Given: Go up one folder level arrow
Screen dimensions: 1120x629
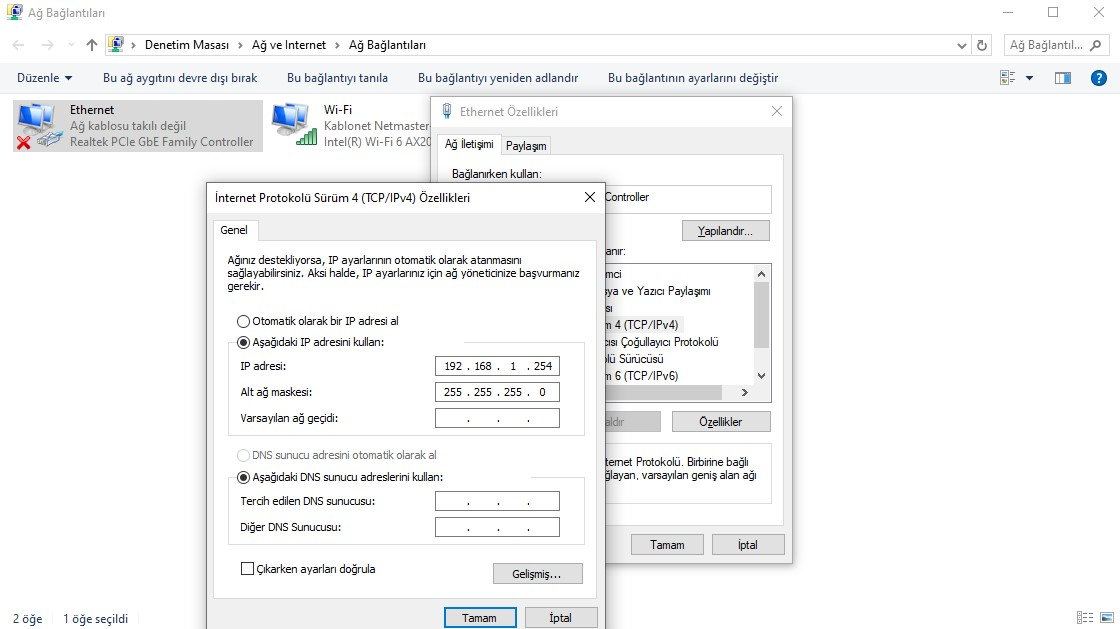Looking at the screenshot, I should pyautogui.click(x=91, y=45).
